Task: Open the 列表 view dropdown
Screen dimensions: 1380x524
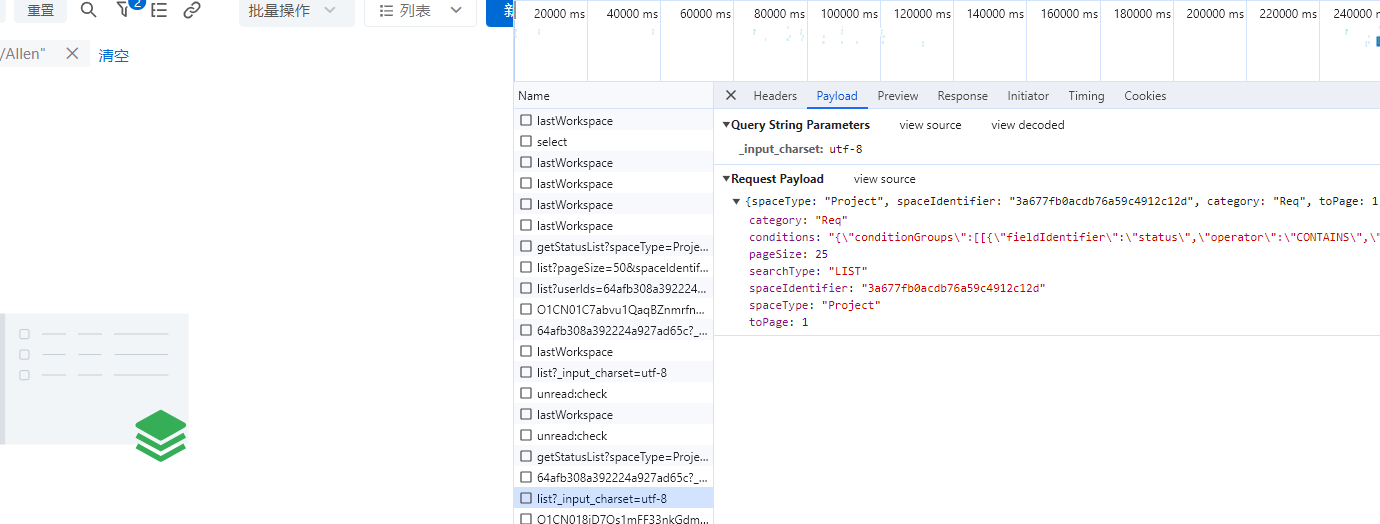Action: pos(419,11)
